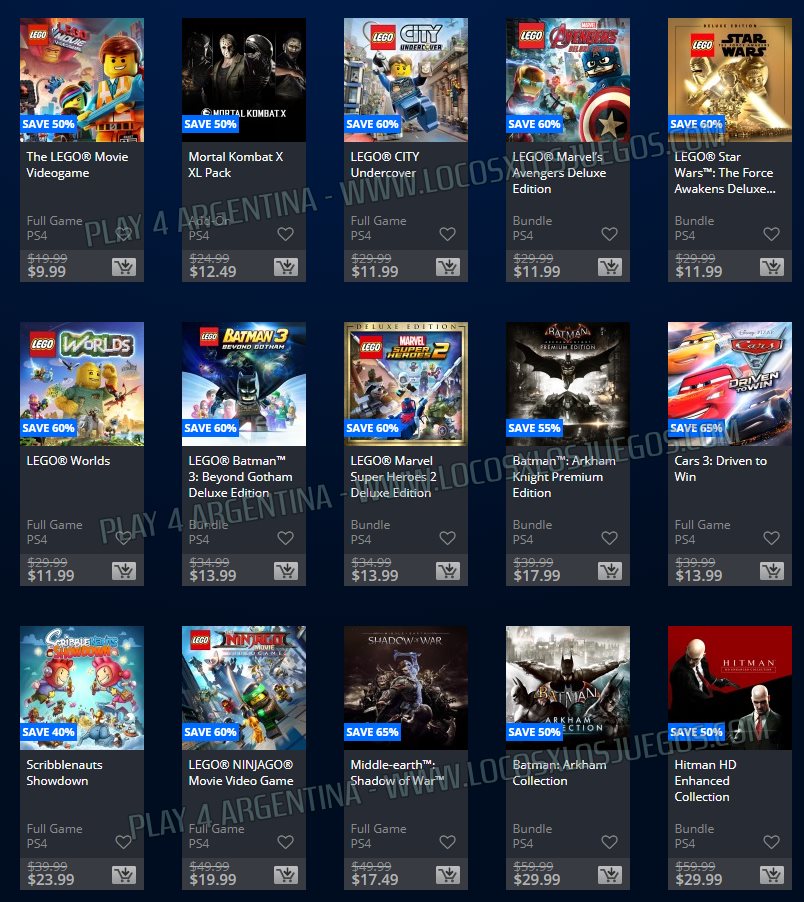The image size is (804, 902).
Task: Open LEGO Marvel Super Heroes 2 title link
Action: 393,477
